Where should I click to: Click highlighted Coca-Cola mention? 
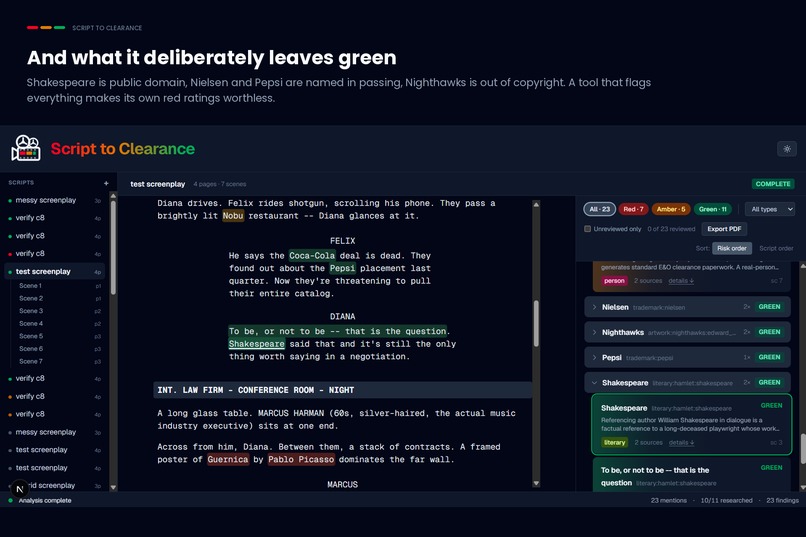(x=312, y=255)
